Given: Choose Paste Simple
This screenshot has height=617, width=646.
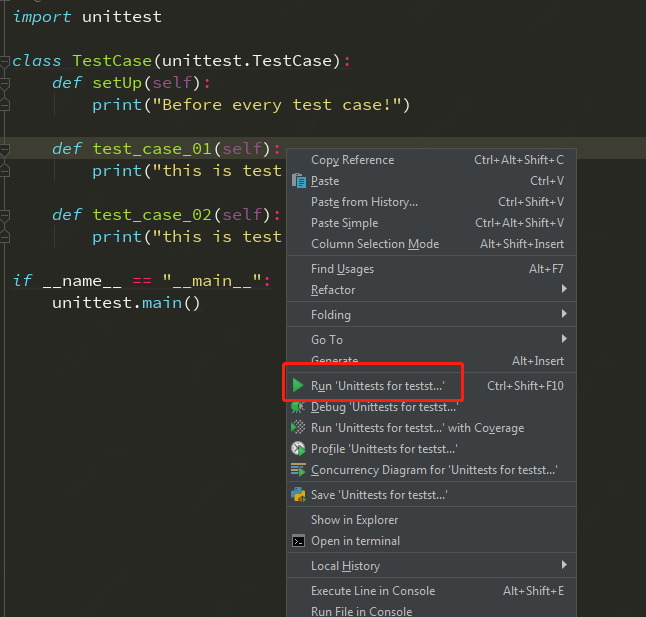Looking at the screenshot, I should (431, 223).
